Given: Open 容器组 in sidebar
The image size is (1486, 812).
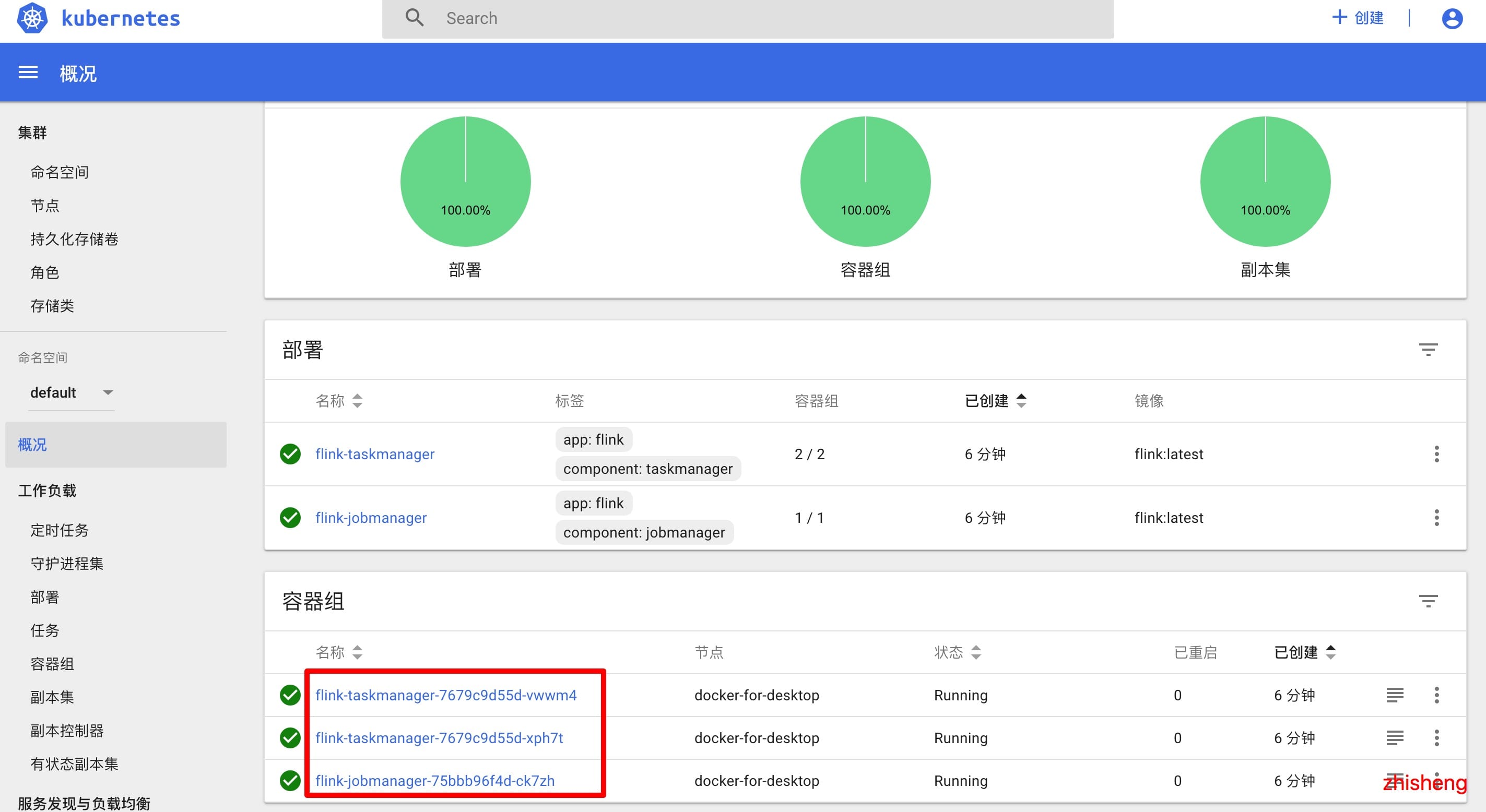Looking at the screenshot, I should pyautogui.click(x=53, y=664).
